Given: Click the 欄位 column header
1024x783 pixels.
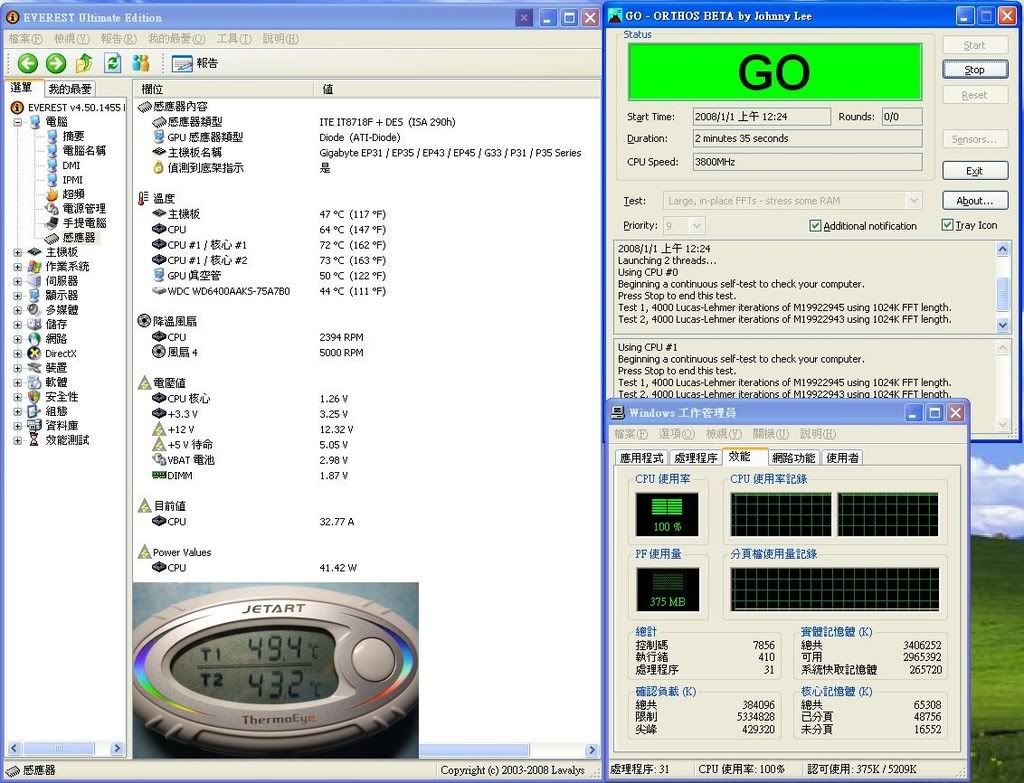Looking at the screenshot, I should (225, 89).
